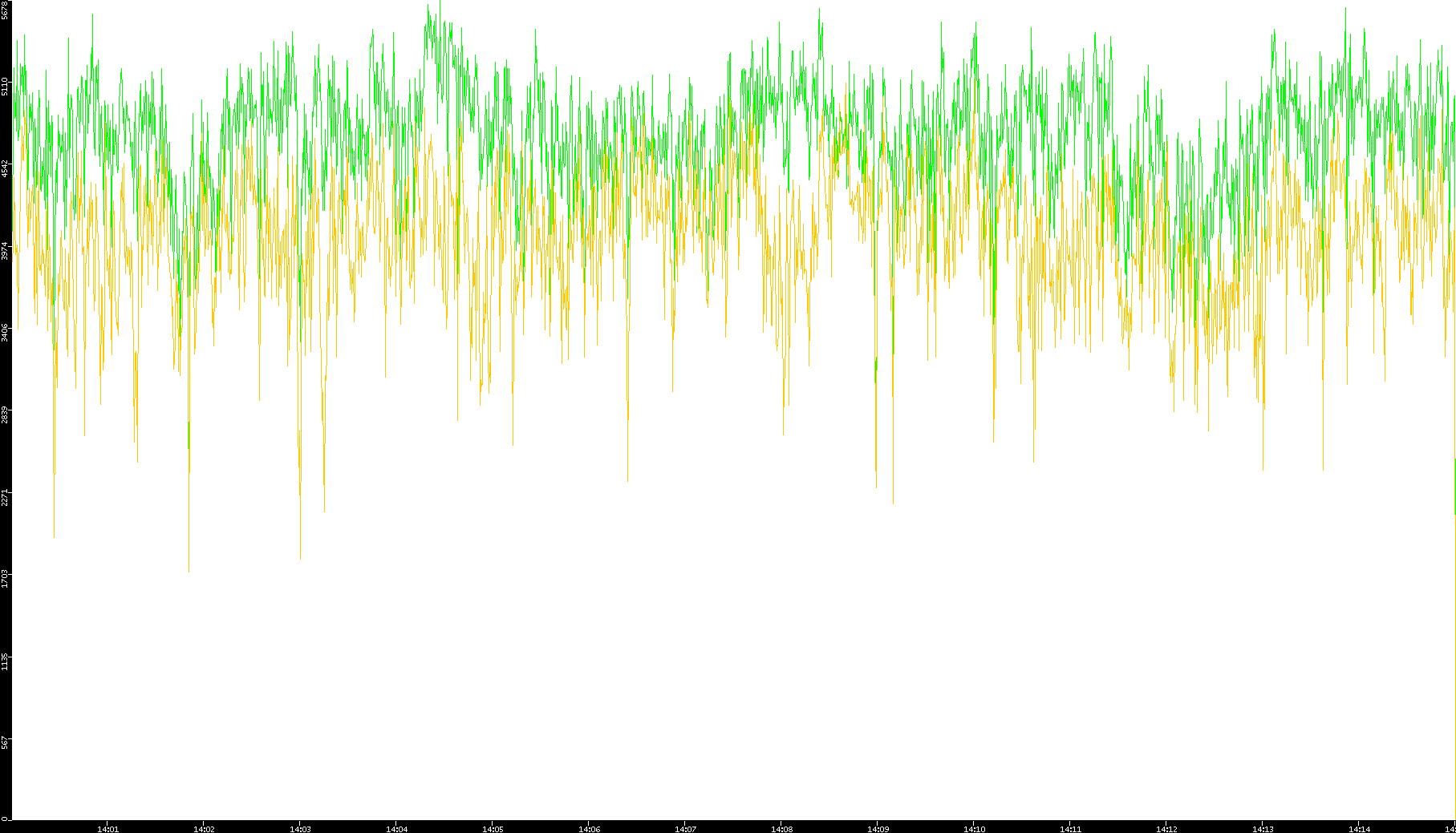Screen dimensions: 1456x833
Task: Select the 14:10 time axis label
Action: 974,829
